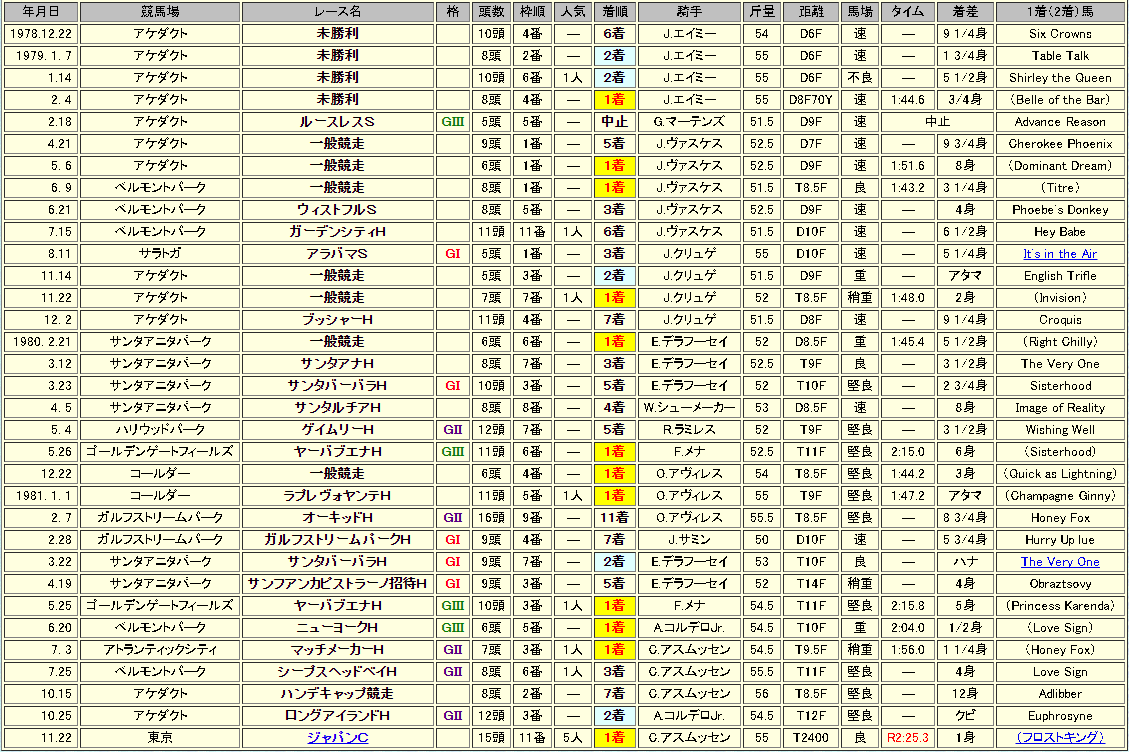Click the 騎手 column header
The height and width of the screenshot is (752, 1129).
tap(689, 12)
